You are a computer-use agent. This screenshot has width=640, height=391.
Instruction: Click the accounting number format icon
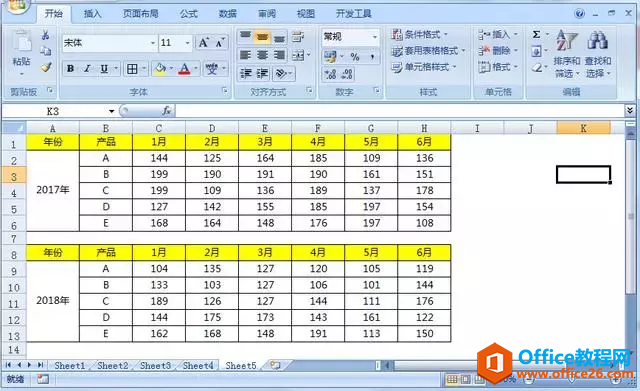(x=330, y=56)
